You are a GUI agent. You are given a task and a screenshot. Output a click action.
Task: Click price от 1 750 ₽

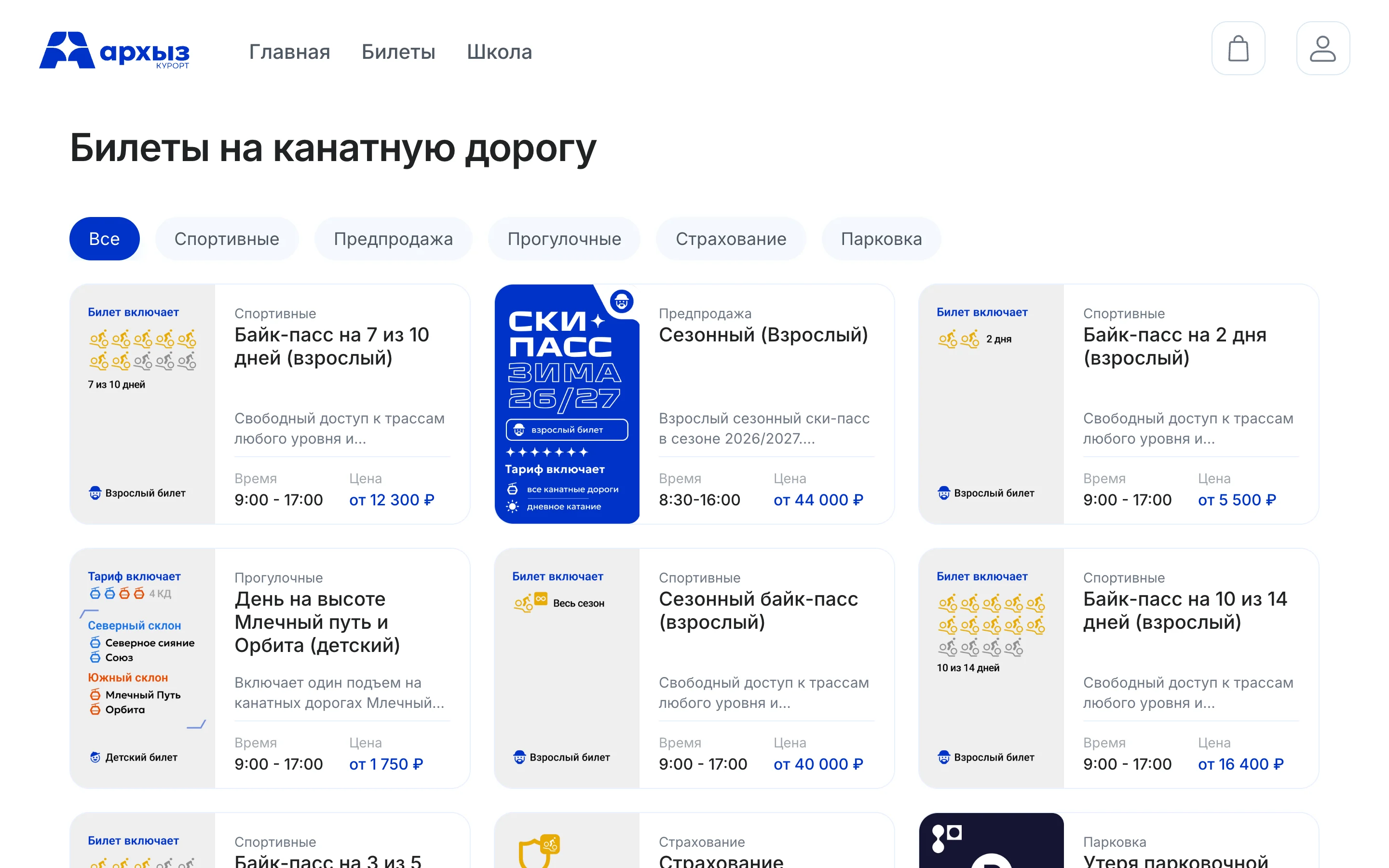tap(386, 764)
